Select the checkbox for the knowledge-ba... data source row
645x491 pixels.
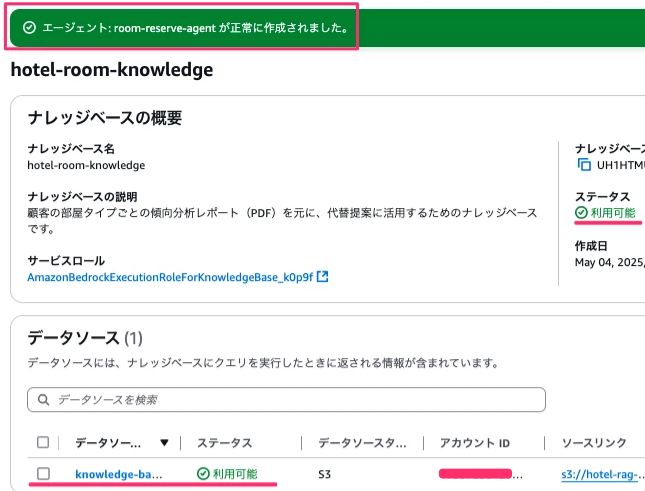point(43,474)
